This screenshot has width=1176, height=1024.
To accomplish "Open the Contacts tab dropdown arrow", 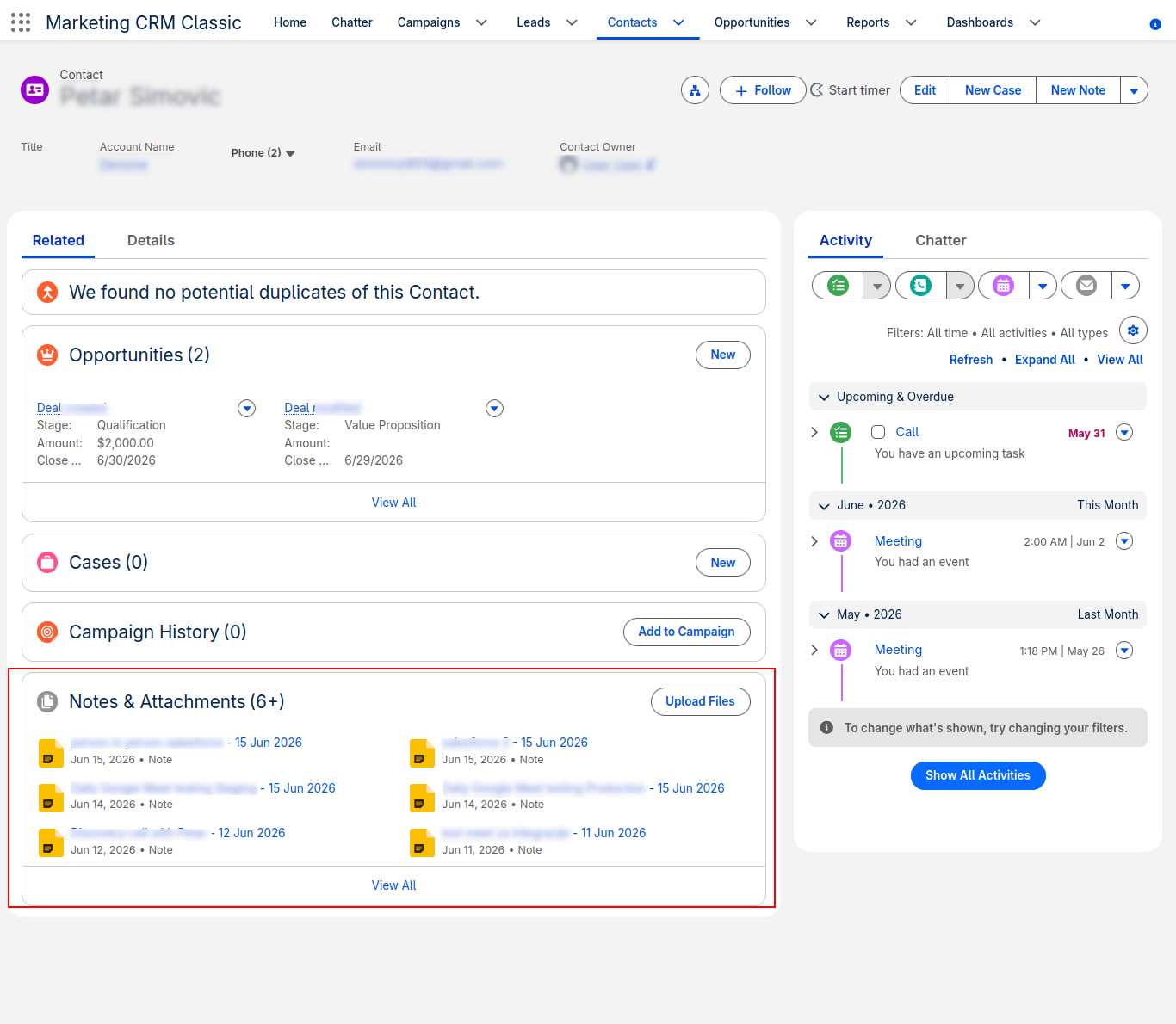I will pyautogui.click(x=678, y=22).
